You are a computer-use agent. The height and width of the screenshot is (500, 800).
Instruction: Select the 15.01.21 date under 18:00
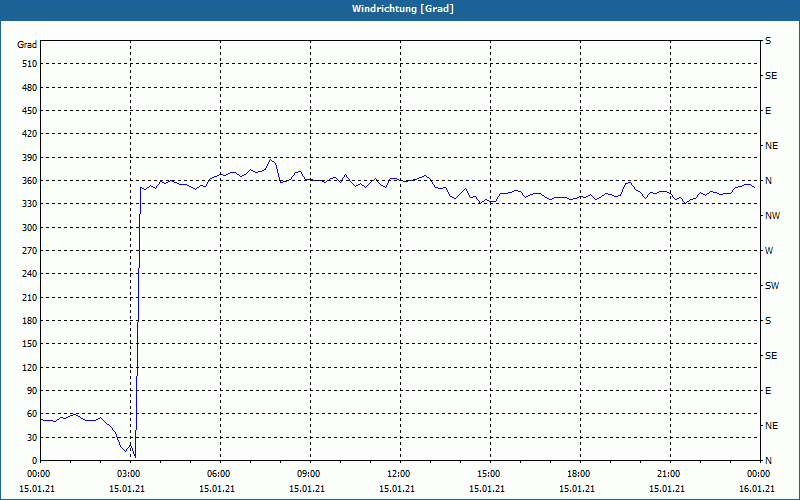tap(577, 489)
